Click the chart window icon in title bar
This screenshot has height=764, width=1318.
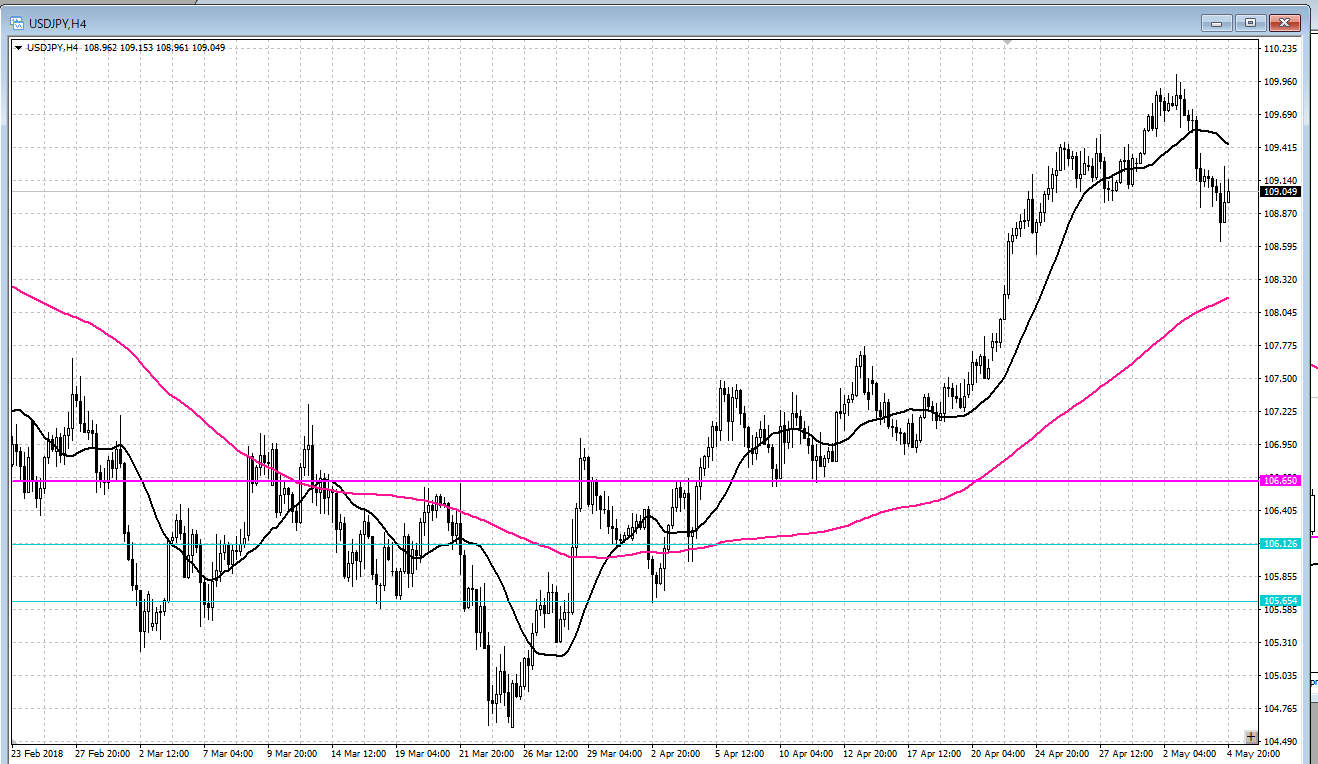[x=15, y=22]
